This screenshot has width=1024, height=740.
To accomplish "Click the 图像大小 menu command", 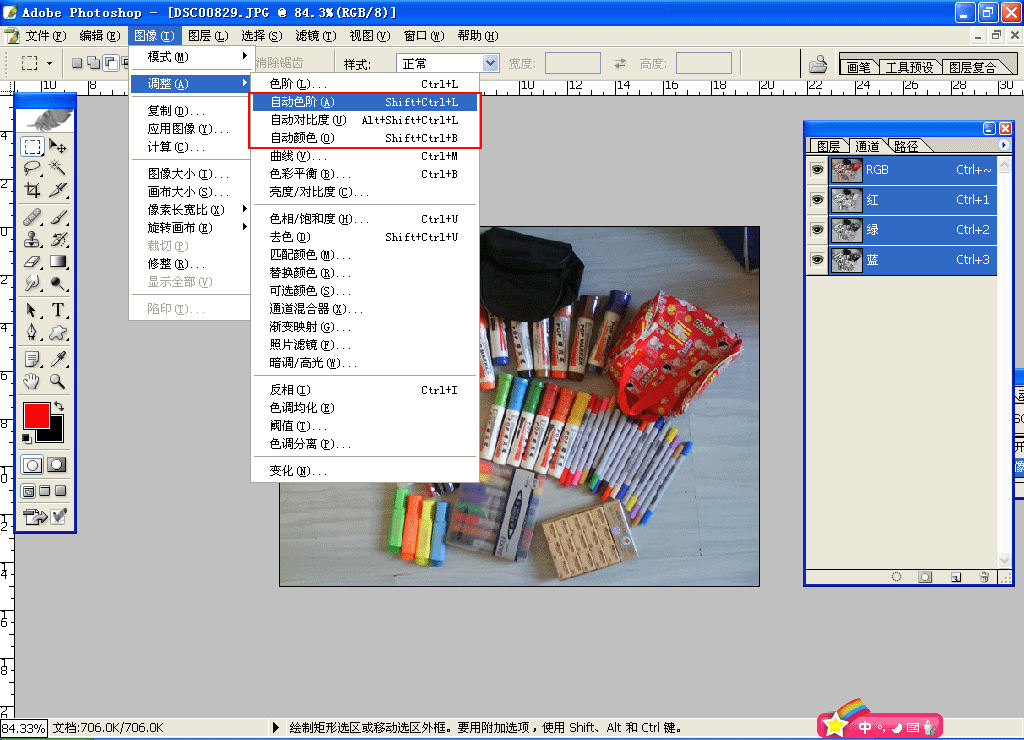I will (x=189, y=174).
